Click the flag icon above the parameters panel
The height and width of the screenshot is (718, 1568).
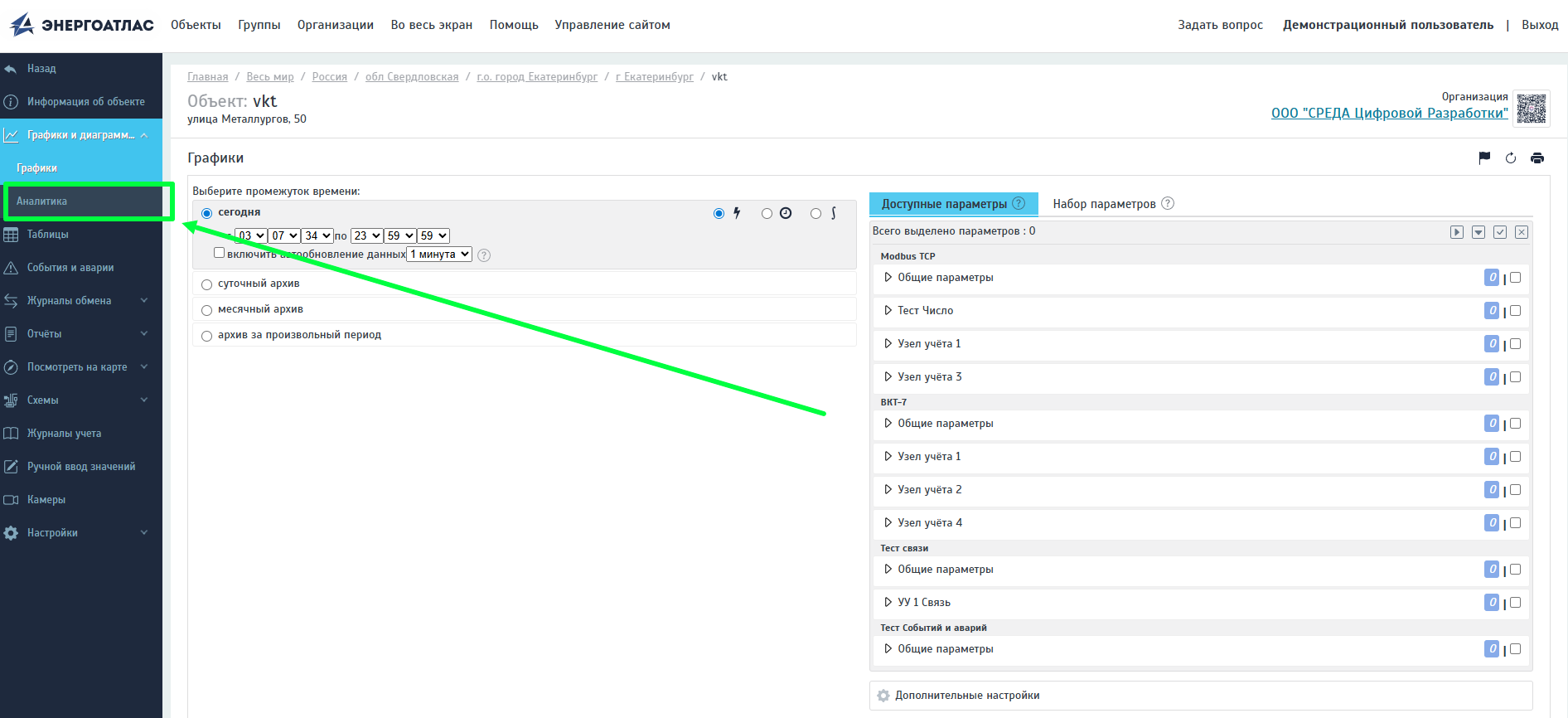1484,158
